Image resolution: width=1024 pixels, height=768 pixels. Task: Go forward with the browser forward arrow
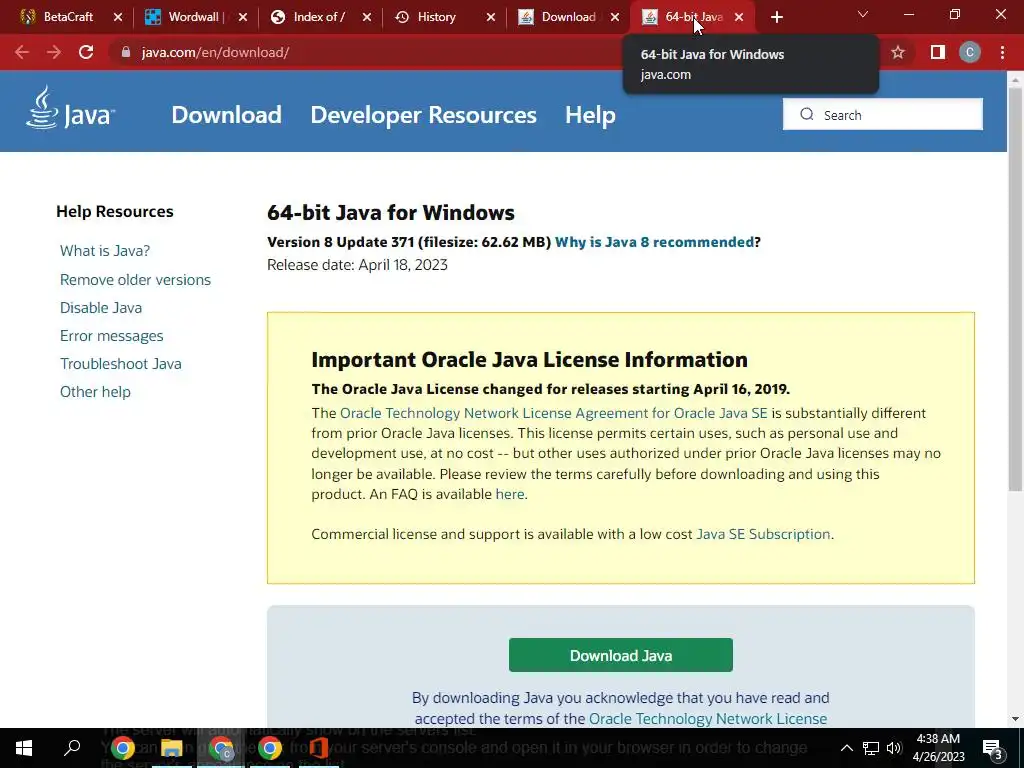tap(54, 52)
